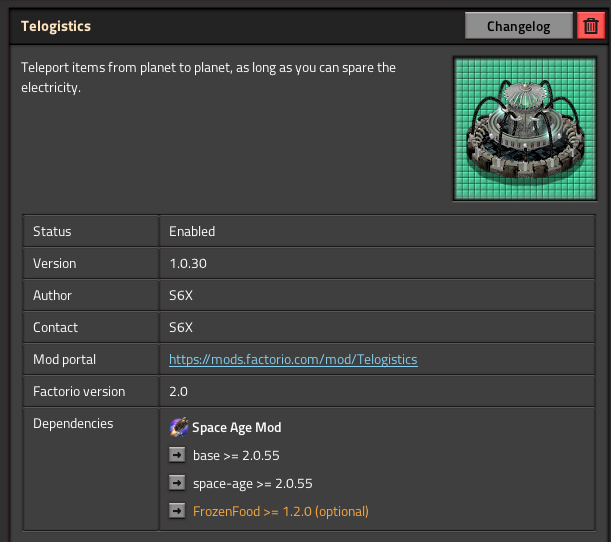Delete the mod with the red trash icon
Image resolution: width=611 pixels, height=542 pixels.
[591, 27]
